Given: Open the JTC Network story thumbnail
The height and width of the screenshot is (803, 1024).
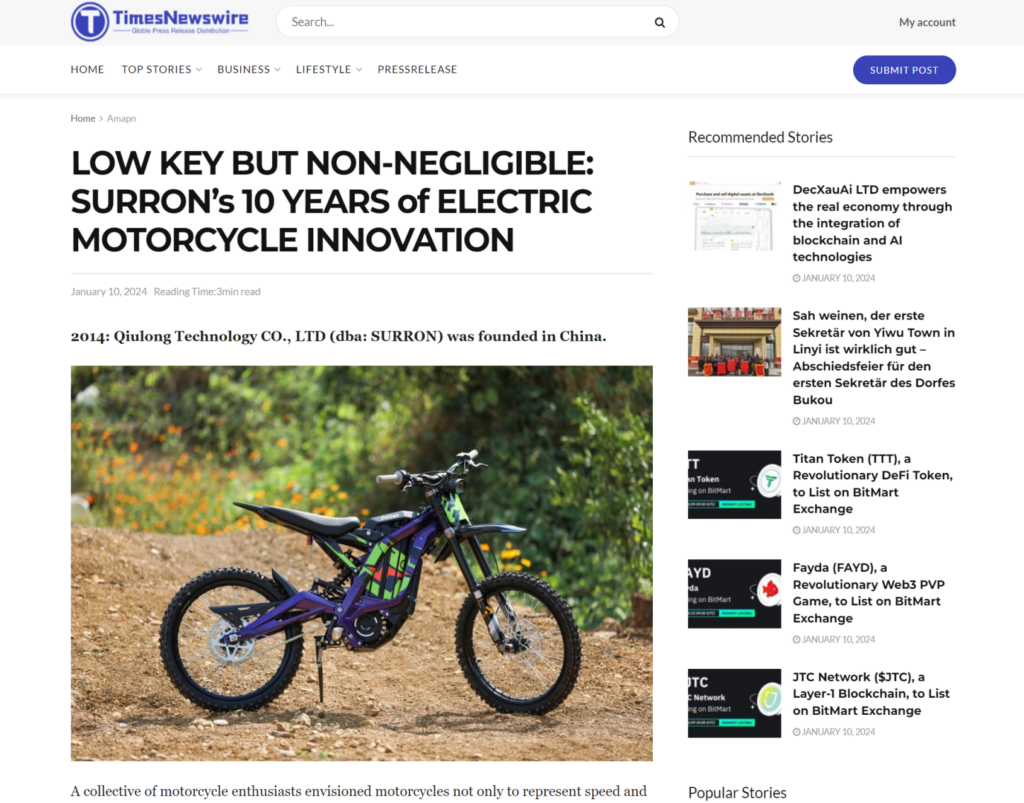Looking at the screenshot, I should (x=734, y=703).
